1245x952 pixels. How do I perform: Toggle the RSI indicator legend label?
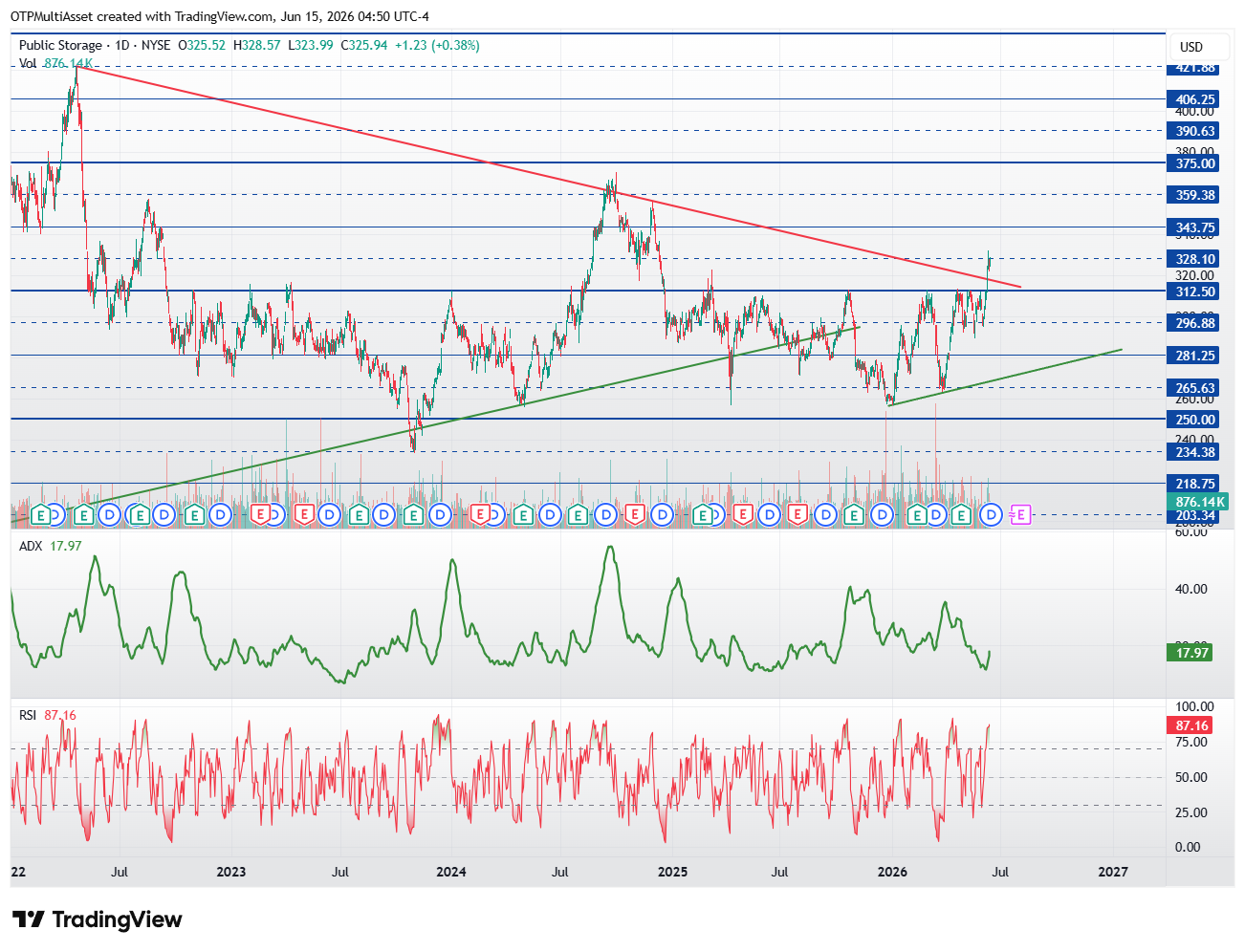(x=28, y=715)
